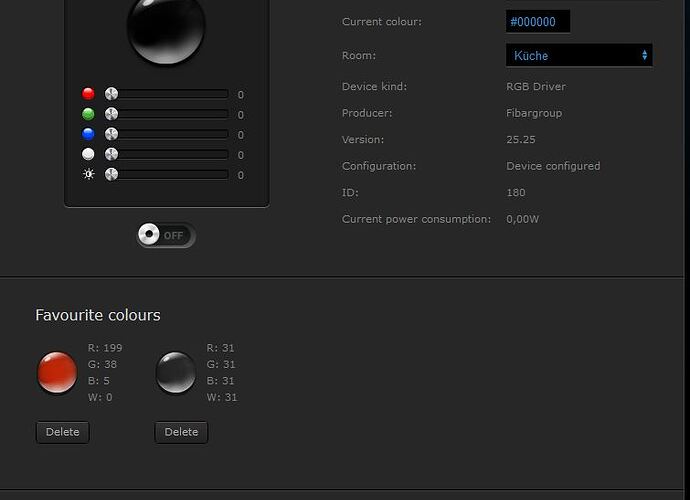Image resolution: width=690 pixels, height=500 pixels.
Task: Click the red channel indicator icon
Action: coord(88,94)
